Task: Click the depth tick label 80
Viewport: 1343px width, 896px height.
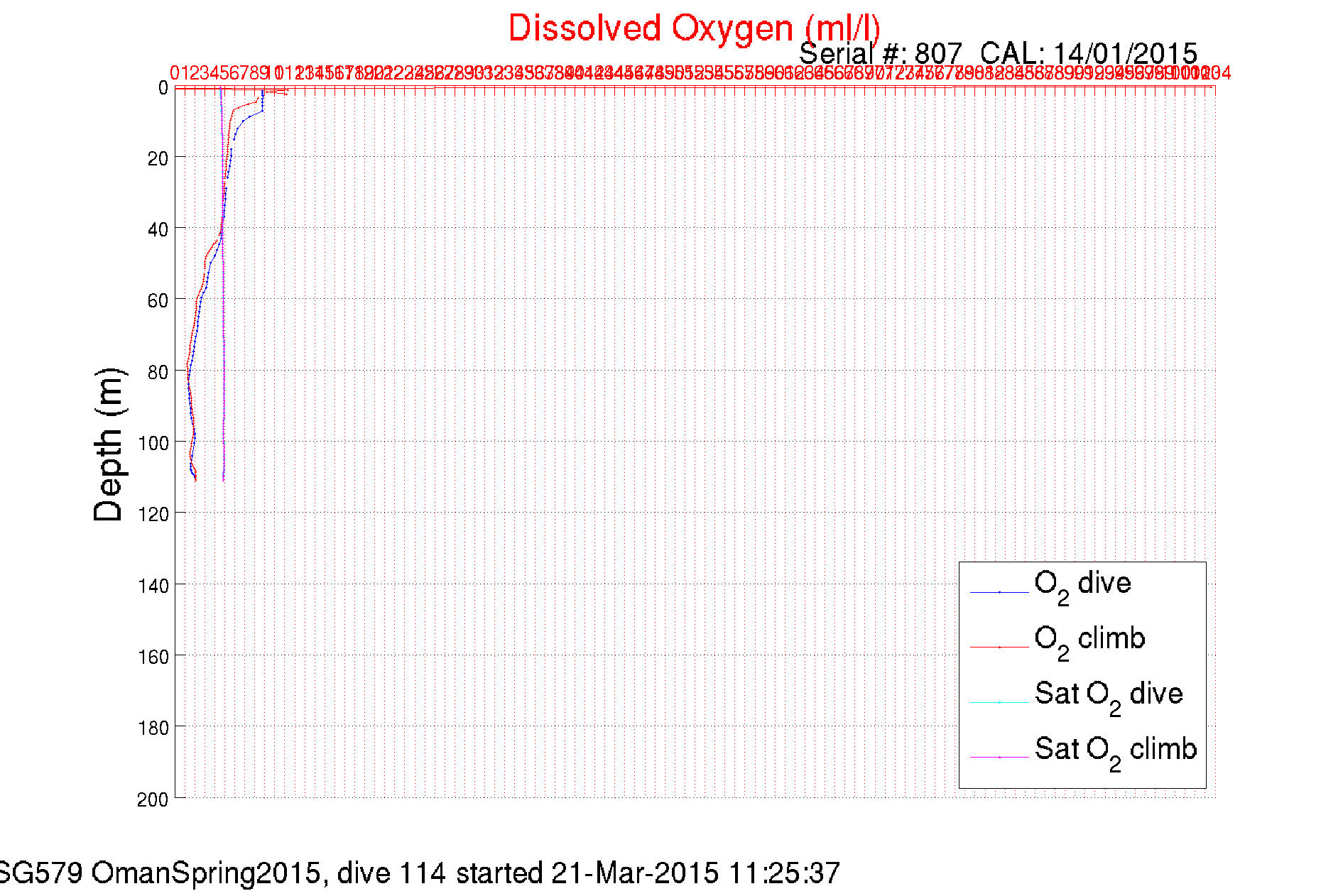Action: point(158,372)
